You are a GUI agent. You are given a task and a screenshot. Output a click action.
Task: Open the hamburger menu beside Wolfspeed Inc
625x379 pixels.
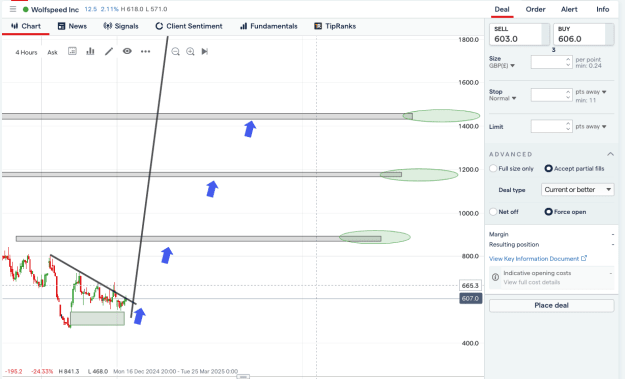(x=13, y=9)
